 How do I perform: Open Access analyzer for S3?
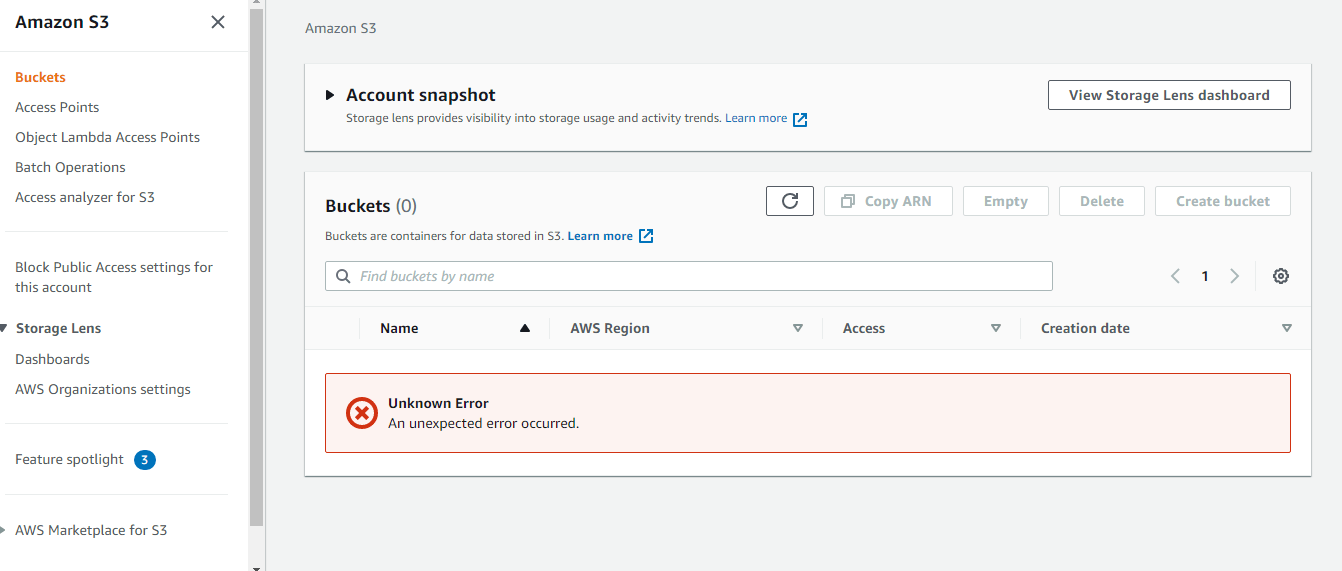click(85, 197)
